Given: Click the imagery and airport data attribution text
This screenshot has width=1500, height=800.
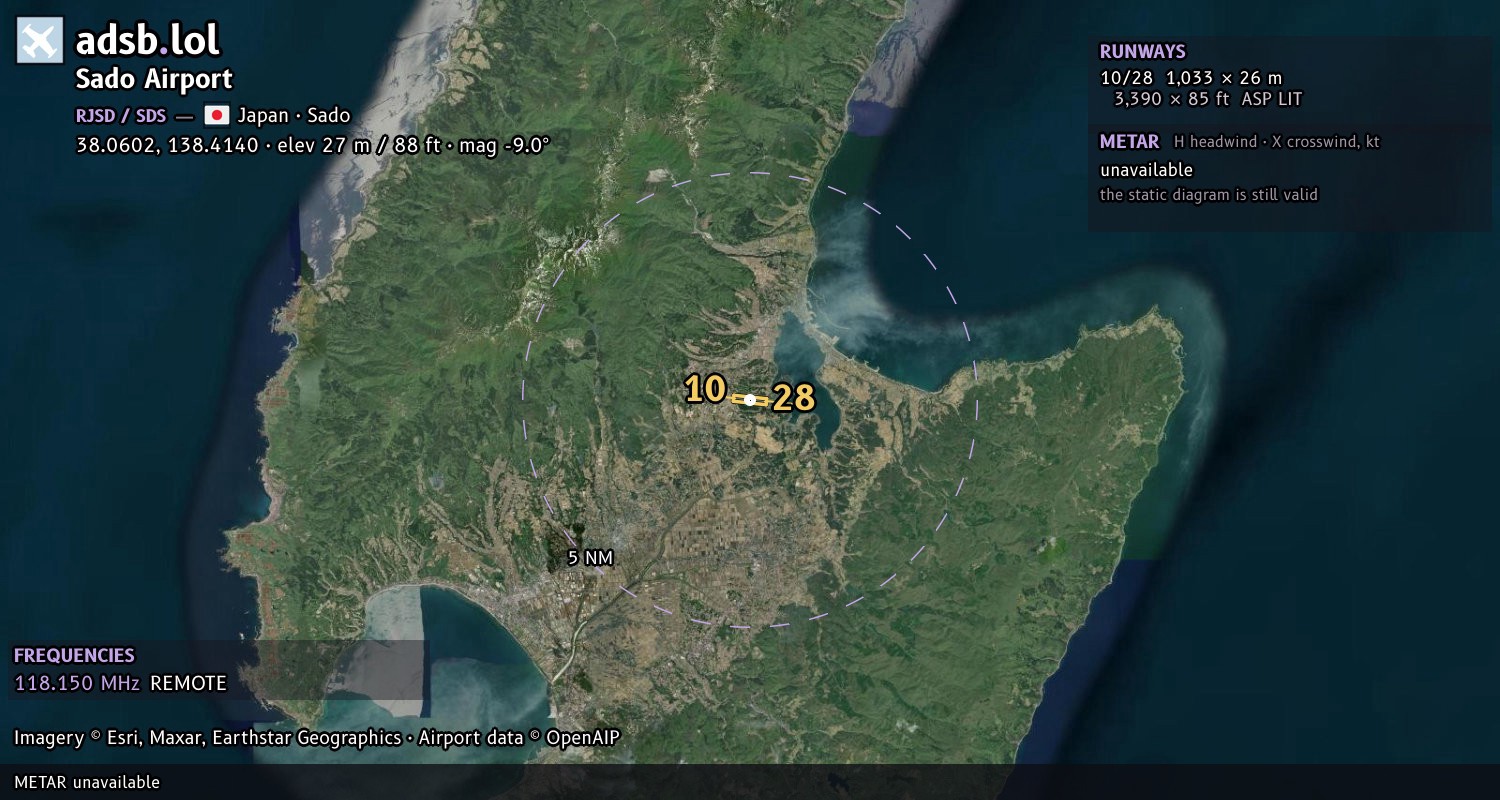Looking at the screenshot, I should tap(317, 738).
